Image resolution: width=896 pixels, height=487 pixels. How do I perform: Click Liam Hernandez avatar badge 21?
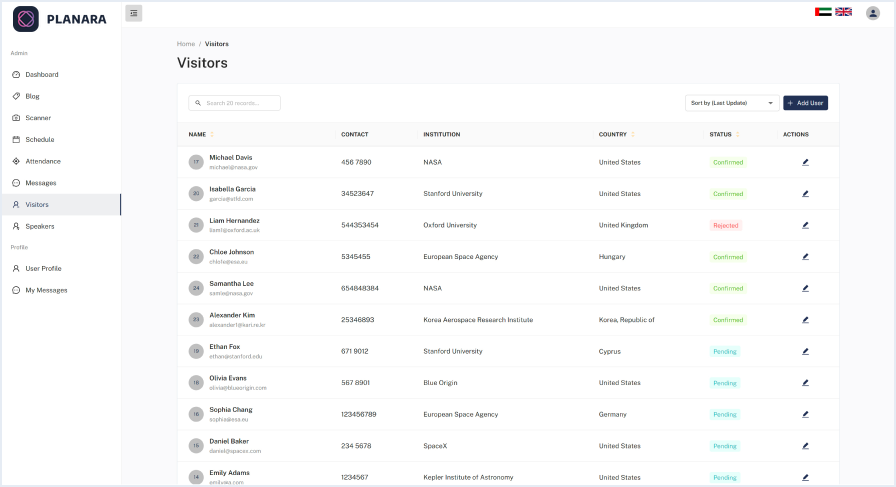click(x=196, y=225)
